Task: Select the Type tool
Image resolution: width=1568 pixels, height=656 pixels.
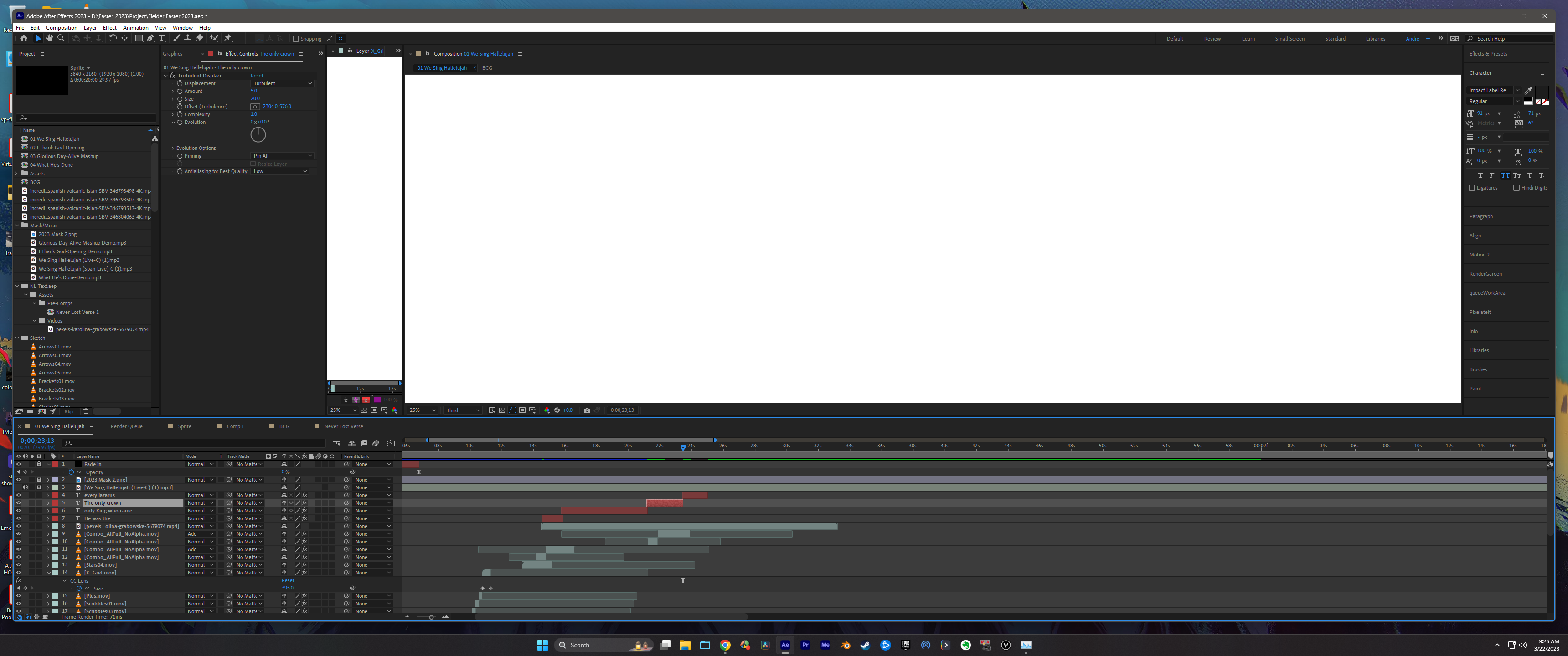Action: 162,38
